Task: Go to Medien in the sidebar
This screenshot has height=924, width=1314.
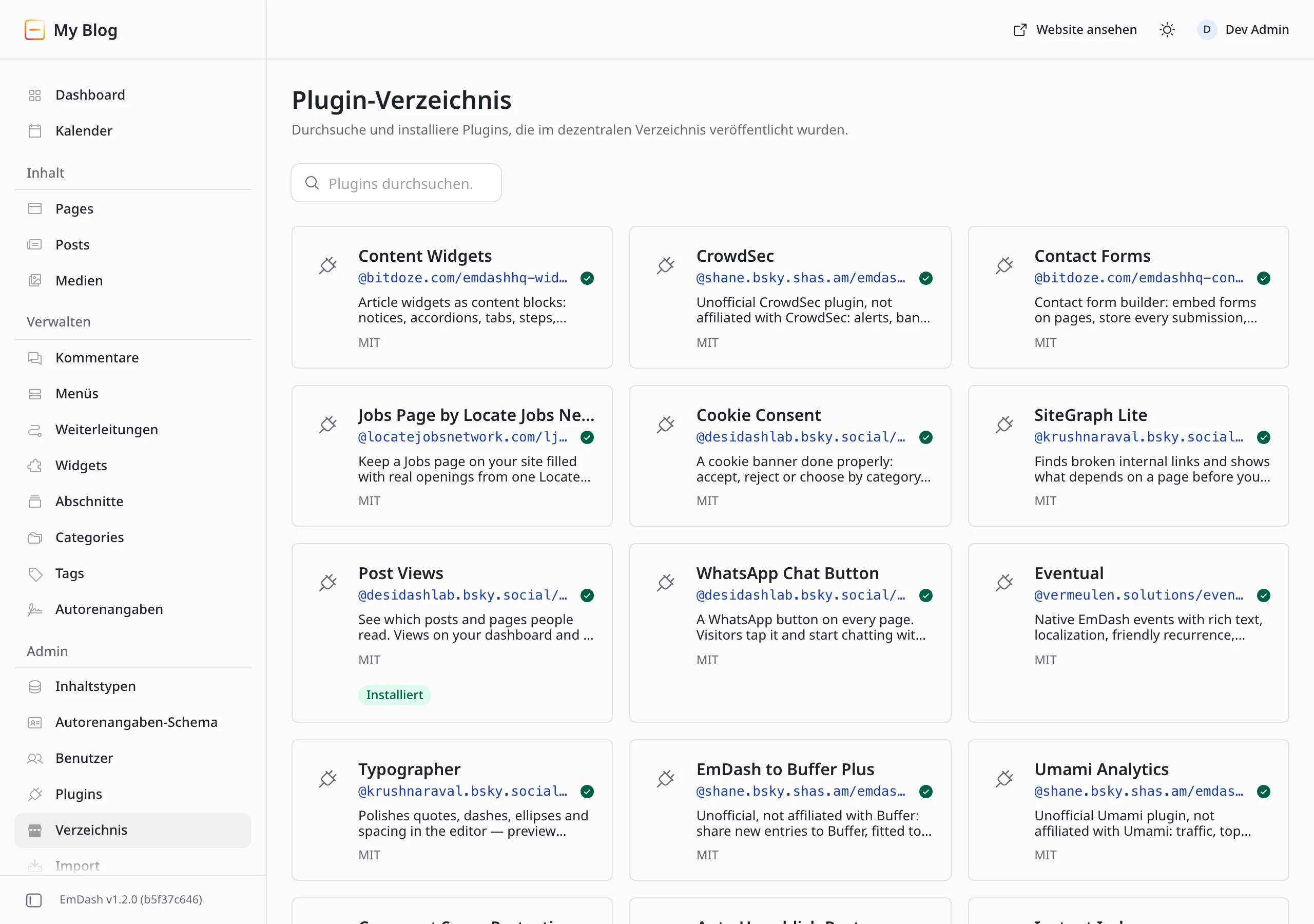Action: click(x=133, y=281)
